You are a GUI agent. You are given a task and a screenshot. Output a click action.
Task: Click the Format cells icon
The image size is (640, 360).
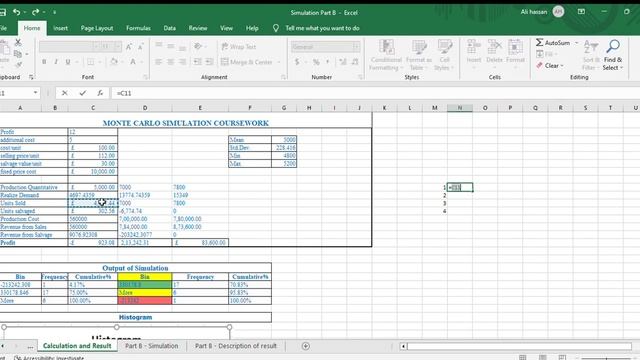pyautogui.click(x=515, y=47)
